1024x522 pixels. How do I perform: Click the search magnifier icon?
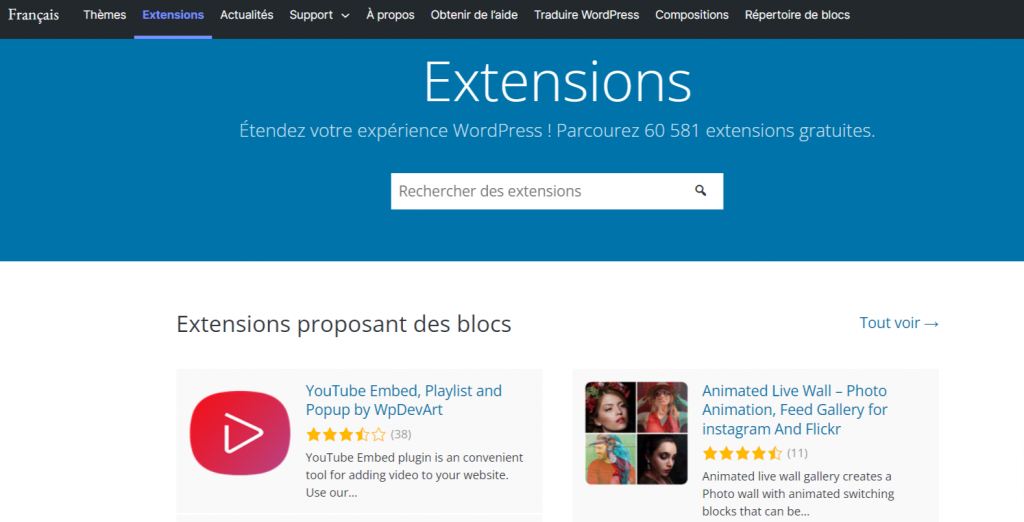point(701,191)
